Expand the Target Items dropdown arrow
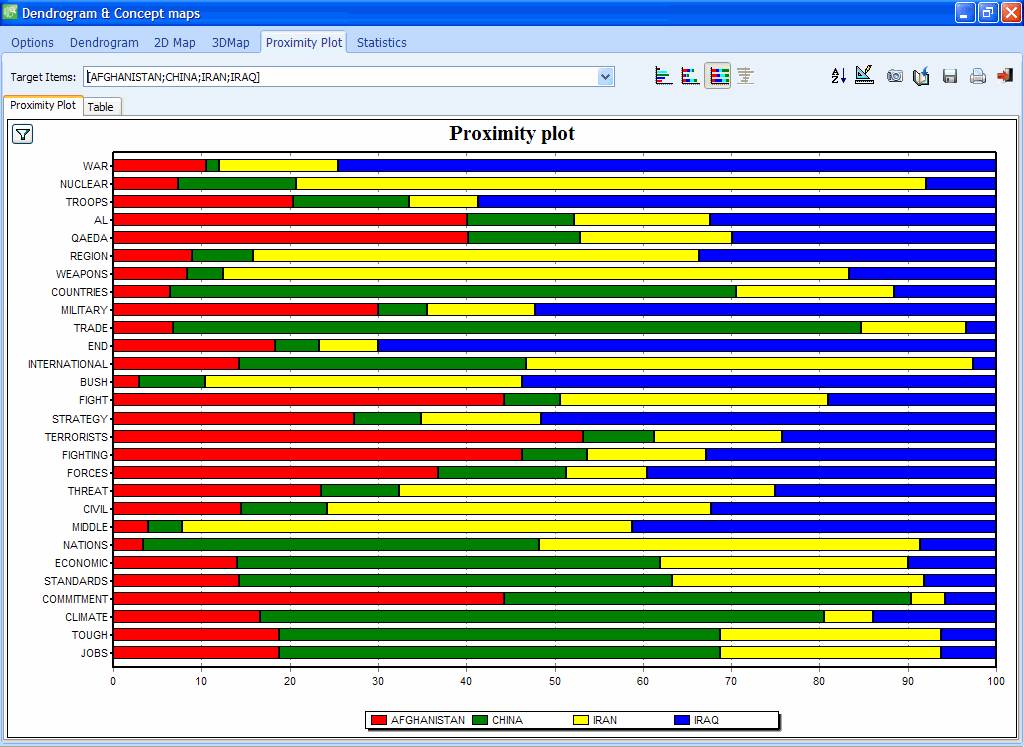Screen dimensions: 1024x747 click(x=605, y=77)
